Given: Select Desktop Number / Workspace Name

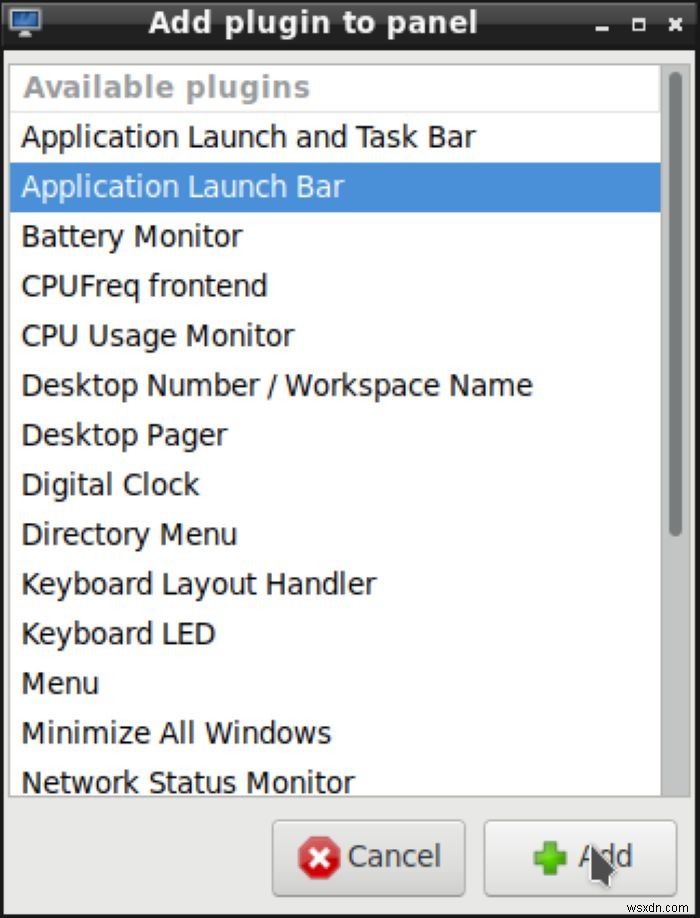Looking at the screenshot, I should 277,385.
